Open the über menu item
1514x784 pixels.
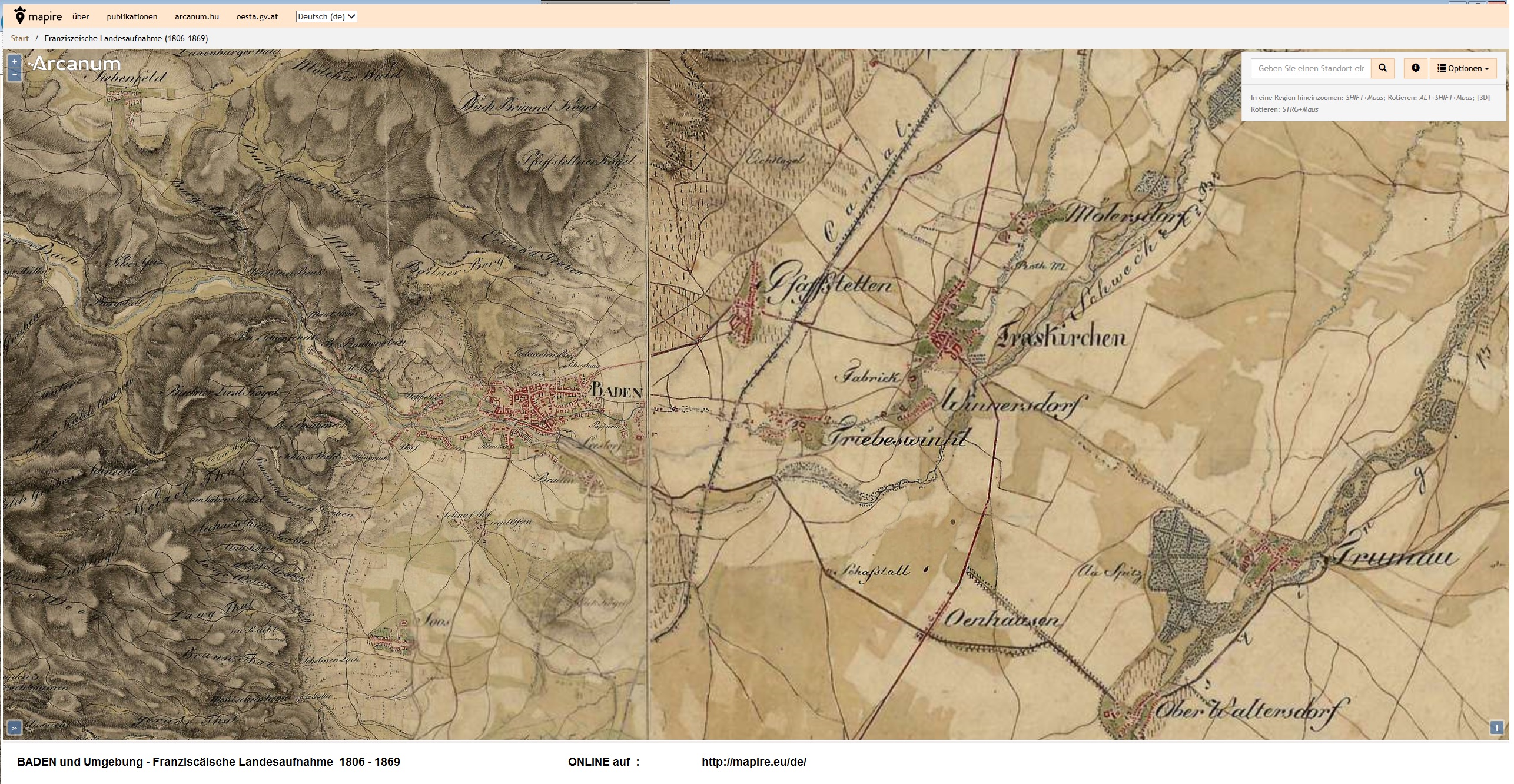[81, 16]
